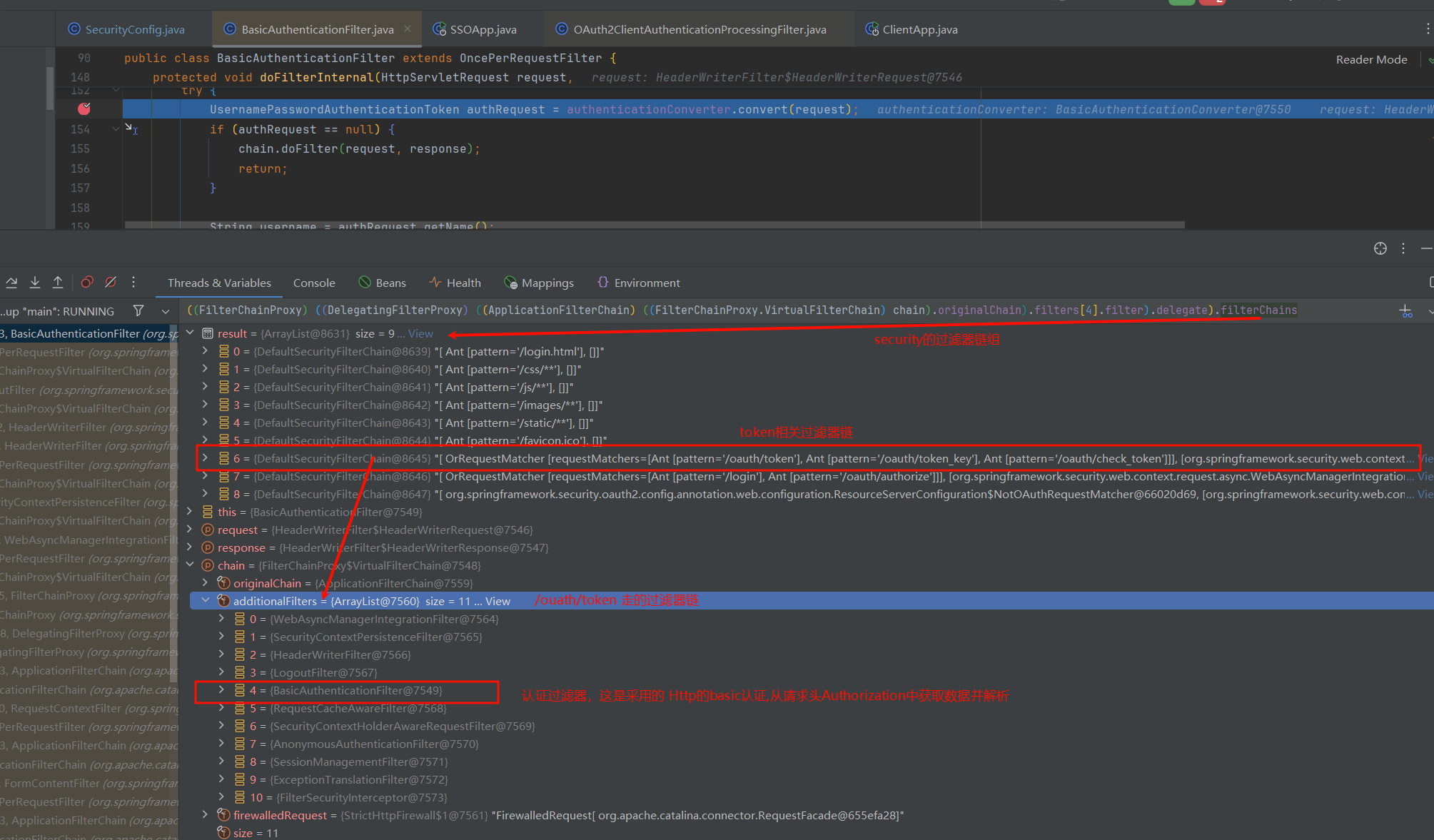Open Threads & Variables debugger tab
Screen dimensions: 1434x840
219,283
